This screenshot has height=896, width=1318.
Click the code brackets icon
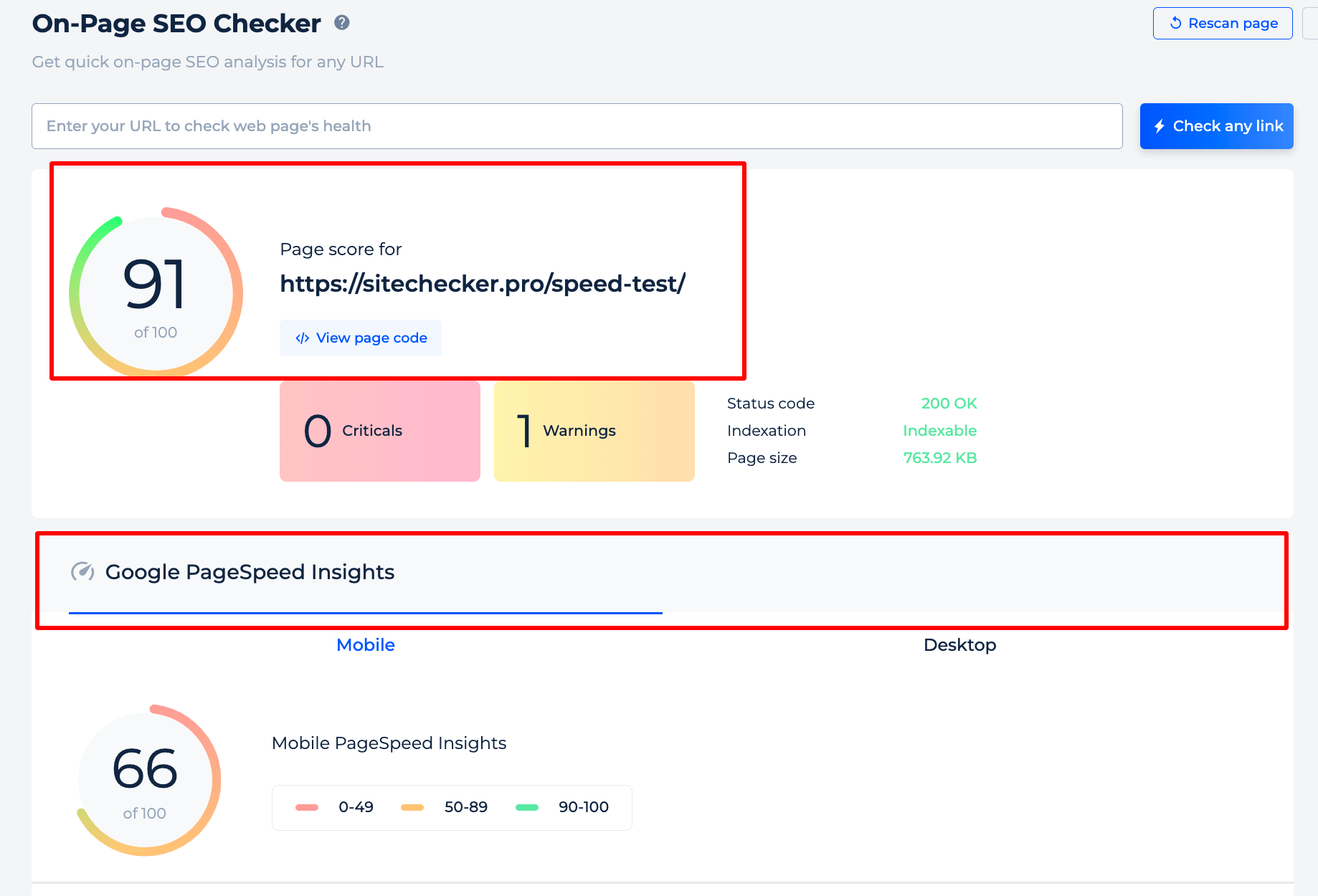303,338
